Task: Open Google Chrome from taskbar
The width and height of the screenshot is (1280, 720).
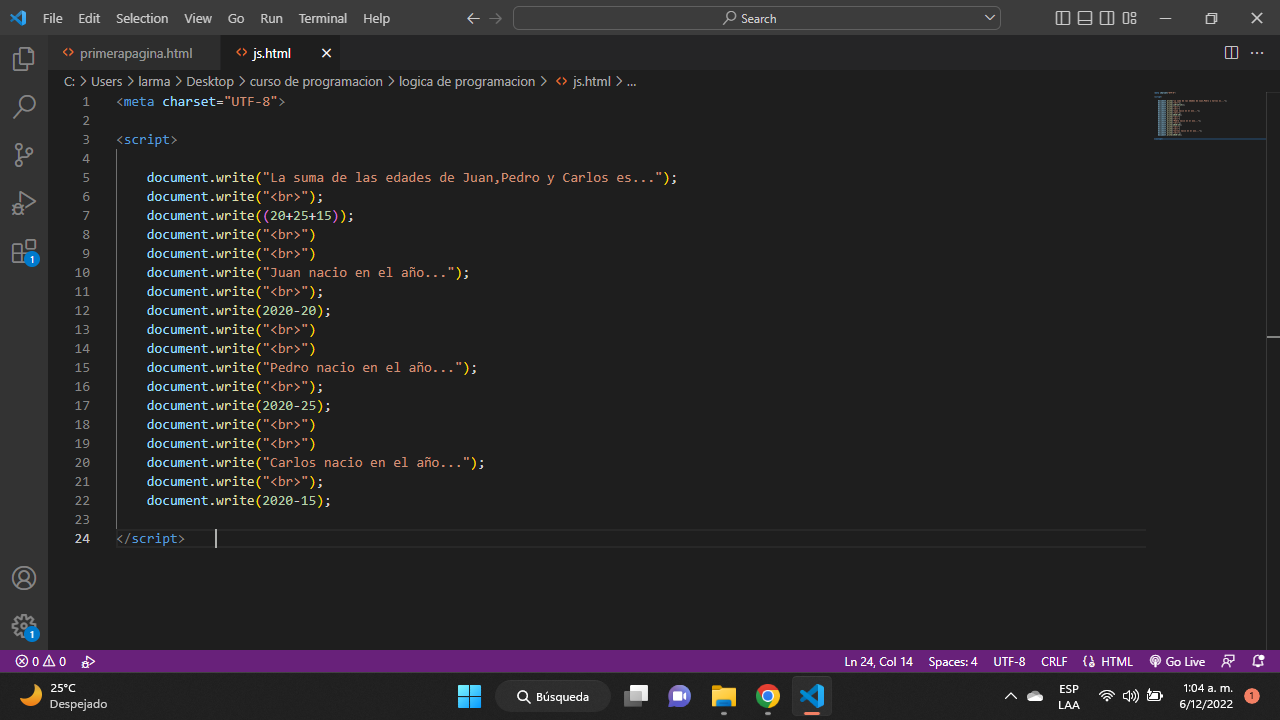Action: pyautogui.click(x=768, y=696)
